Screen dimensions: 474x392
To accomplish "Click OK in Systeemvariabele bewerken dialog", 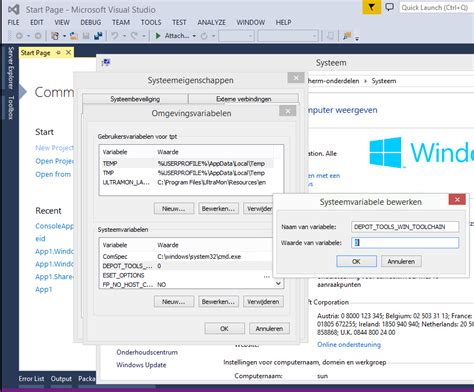I will pos(356,261).
